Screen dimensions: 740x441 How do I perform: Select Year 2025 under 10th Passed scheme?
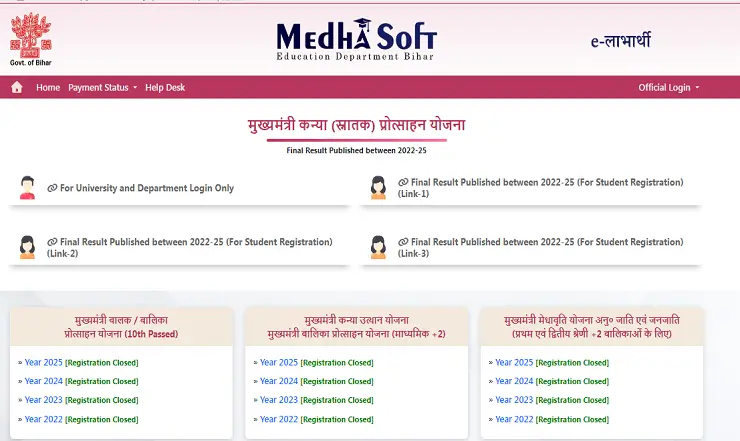click(42, 362)
